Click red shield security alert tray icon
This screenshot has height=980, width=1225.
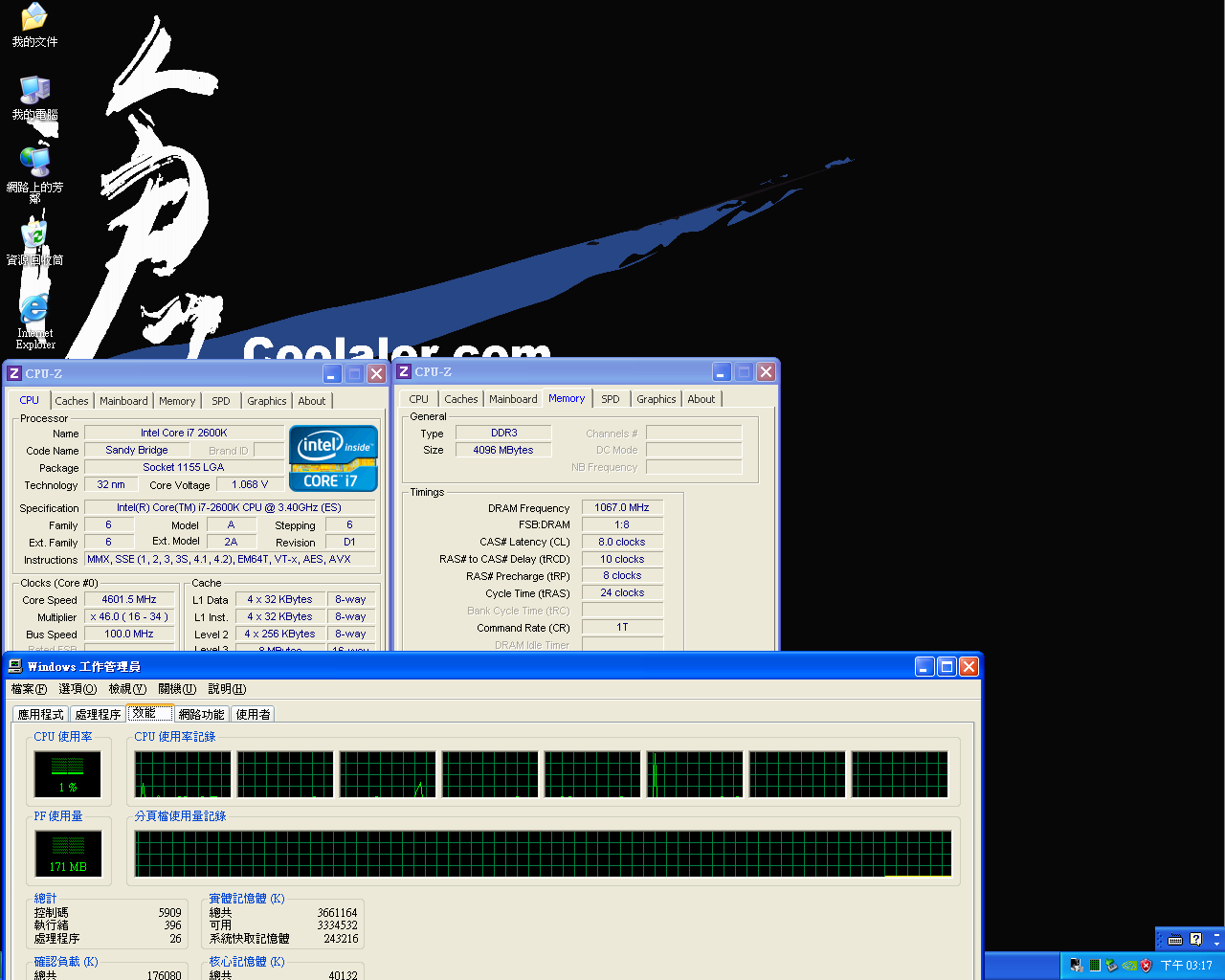pos(1146,965)
